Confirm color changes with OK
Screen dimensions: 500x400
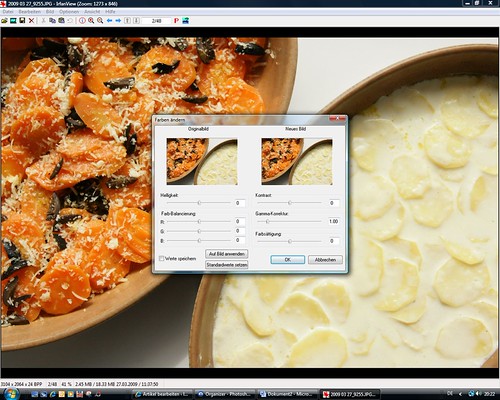(x=288, y=260)
